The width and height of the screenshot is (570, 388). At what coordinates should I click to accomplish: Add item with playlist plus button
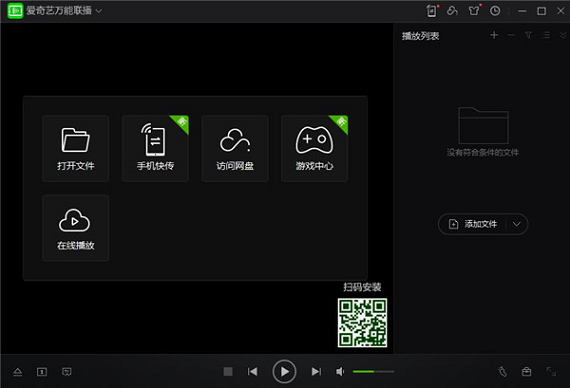pyautogui.click(x=494, y=35)
